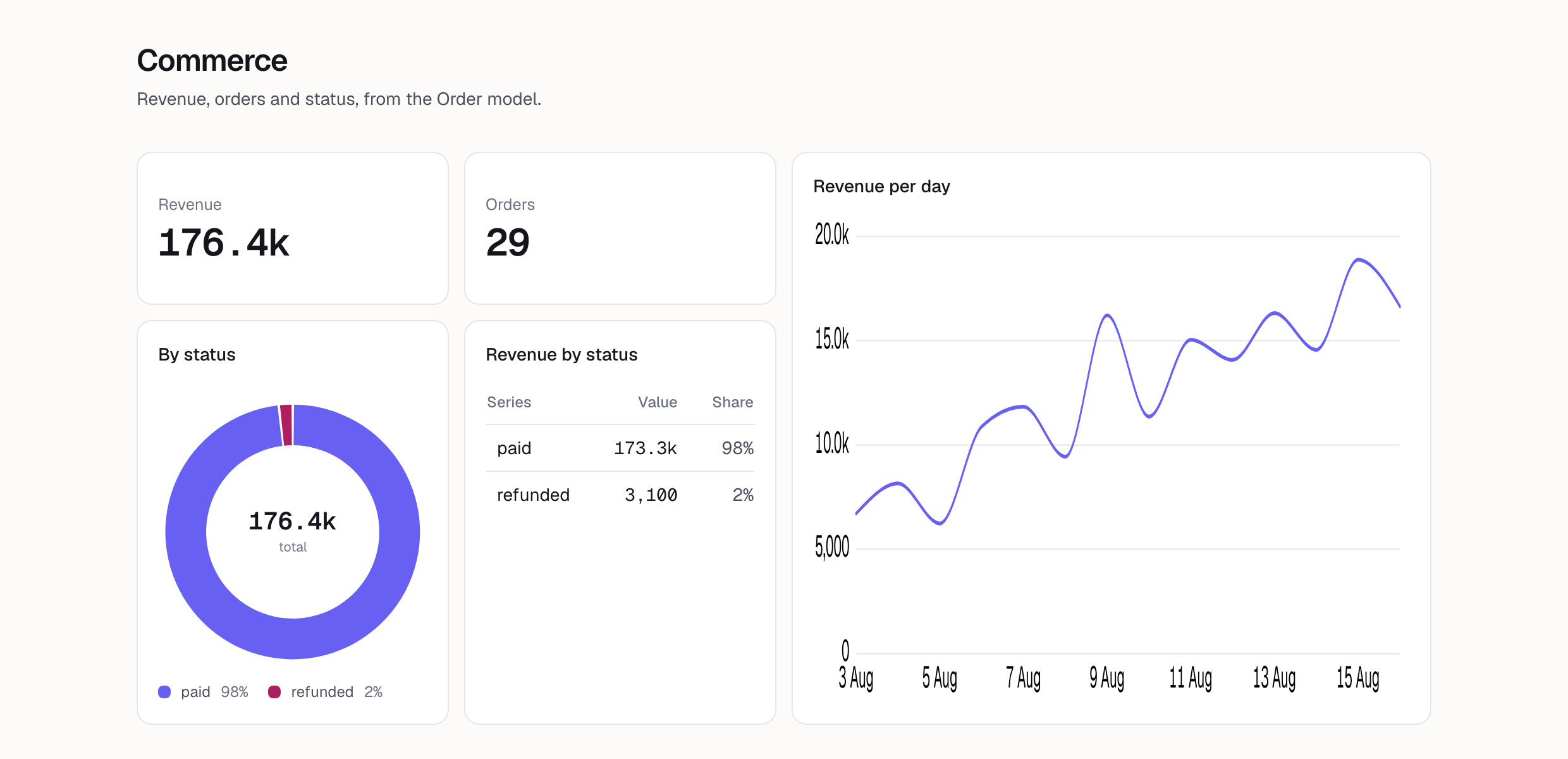Screen dimensions: 1568x759
Task: Click the 2% share cell in the table
Action: coord(743,495)
